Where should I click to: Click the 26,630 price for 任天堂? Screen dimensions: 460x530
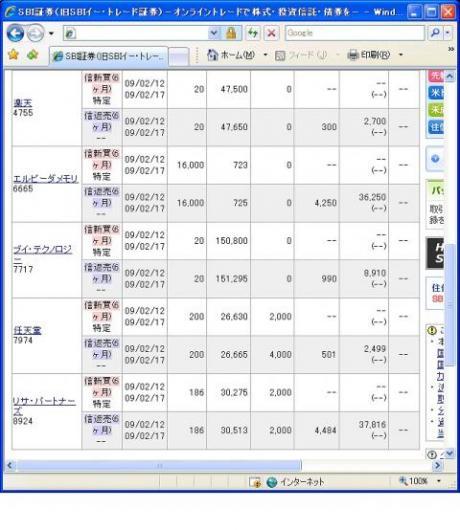click(x=234, y=317)
